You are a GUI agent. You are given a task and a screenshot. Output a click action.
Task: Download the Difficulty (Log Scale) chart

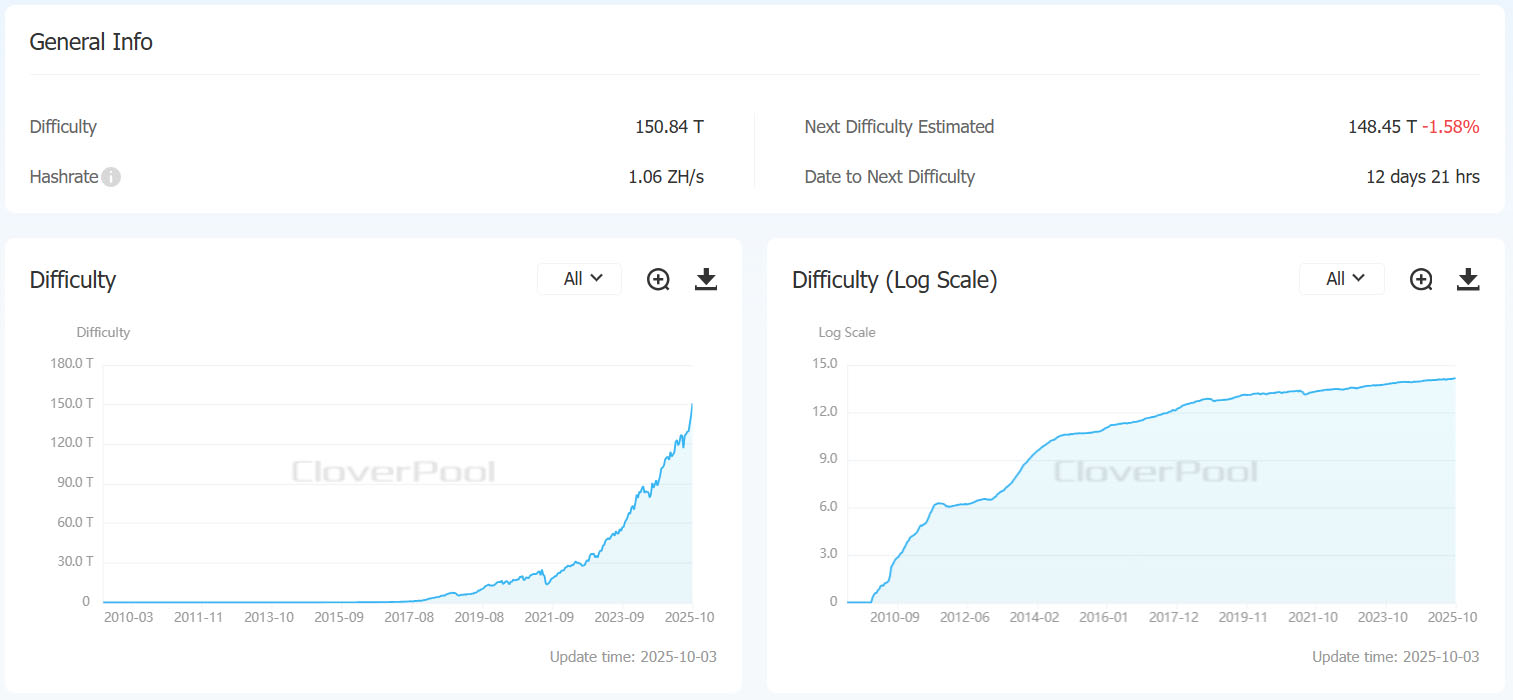point(1468,280)
